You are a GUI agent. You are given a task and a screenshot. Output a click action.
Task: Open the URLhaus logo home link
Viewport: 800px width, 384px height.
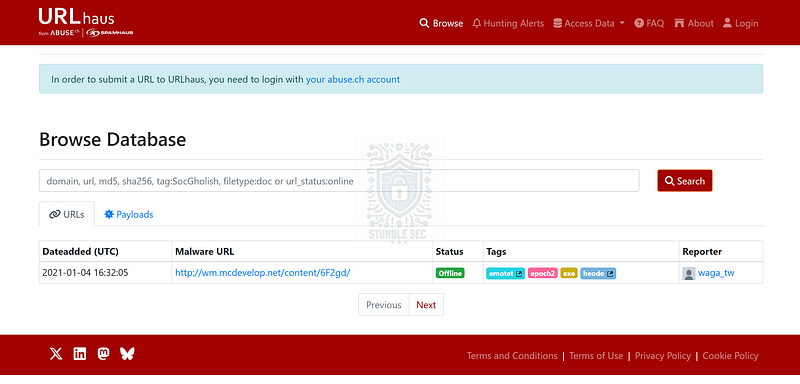(x=86, y=23)
